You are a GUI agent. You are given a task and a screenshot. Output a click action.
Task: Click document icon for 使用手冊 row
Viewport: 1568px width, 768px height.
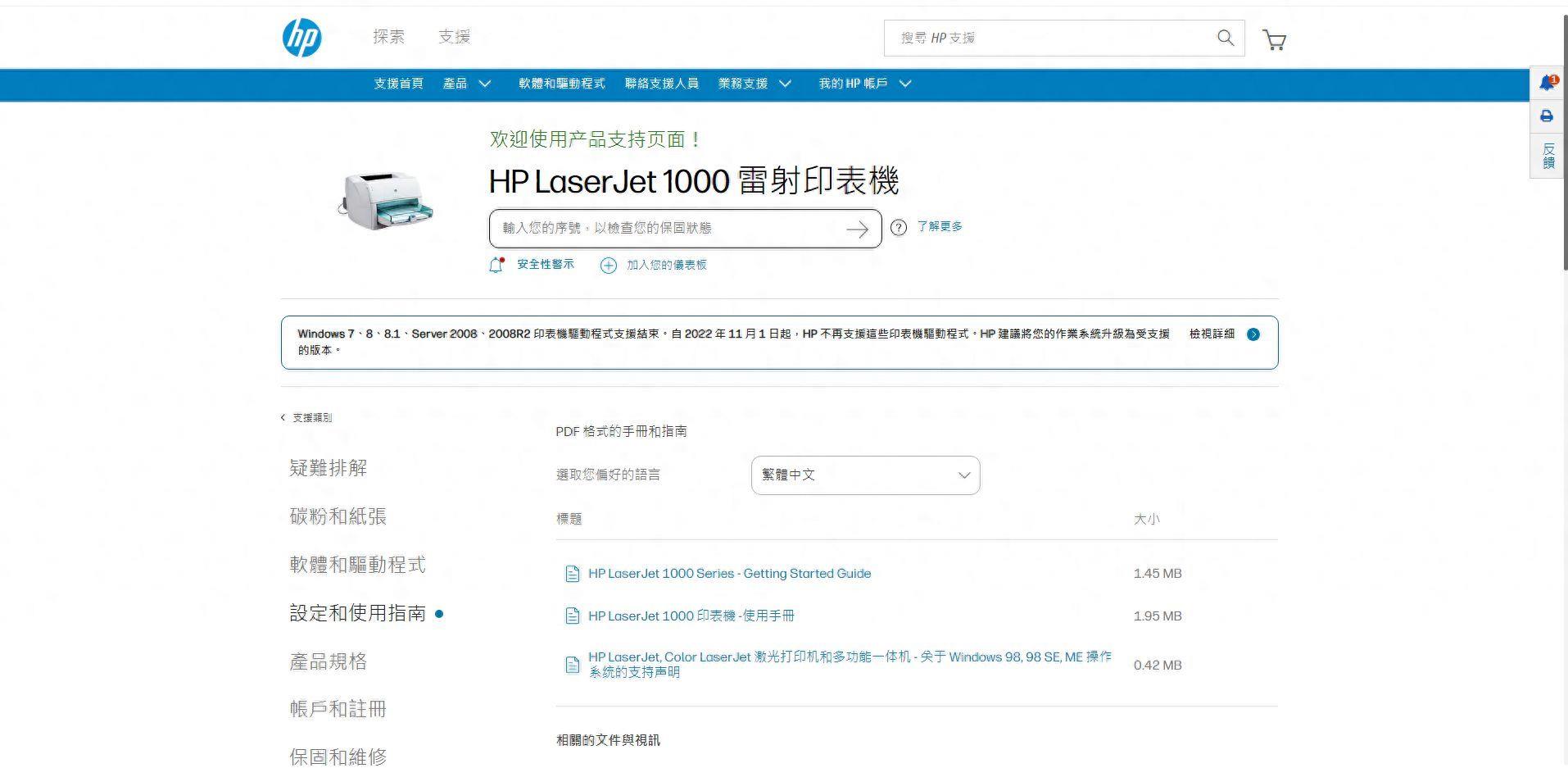(x=573, y=616)
